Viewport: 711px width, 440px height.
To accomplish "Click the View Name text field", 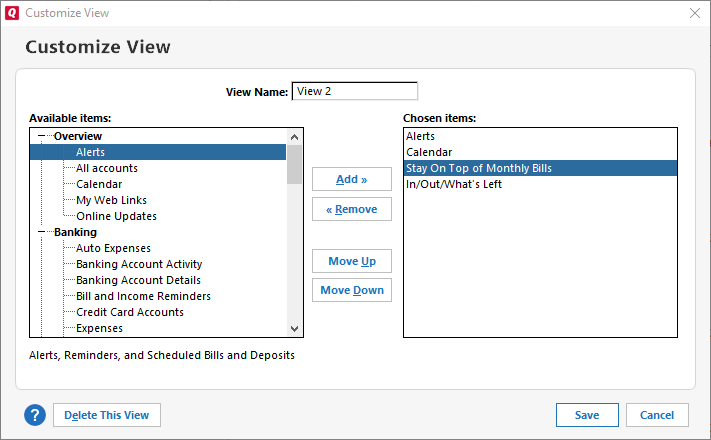I will [x=354, y=91].
